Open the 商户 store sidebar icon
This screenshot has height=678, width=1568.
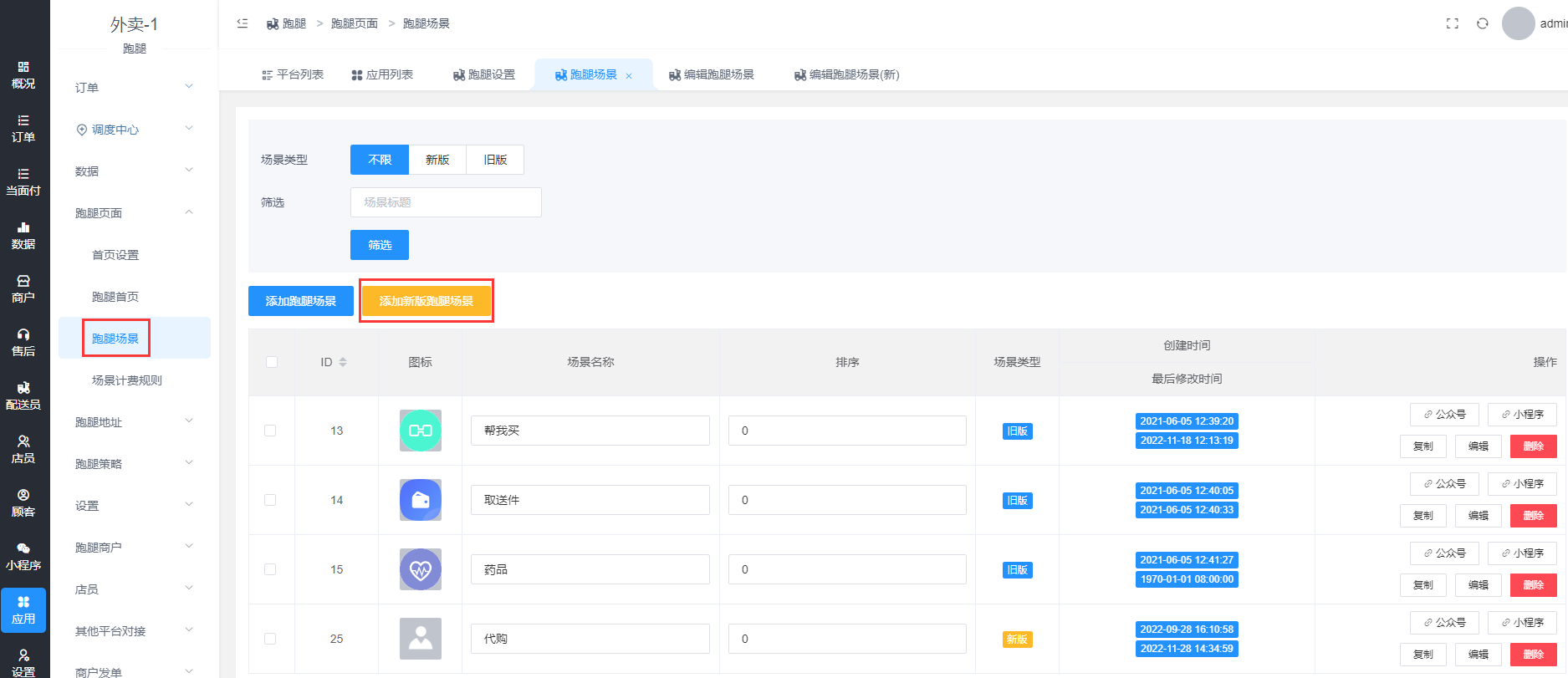[23, 288]
